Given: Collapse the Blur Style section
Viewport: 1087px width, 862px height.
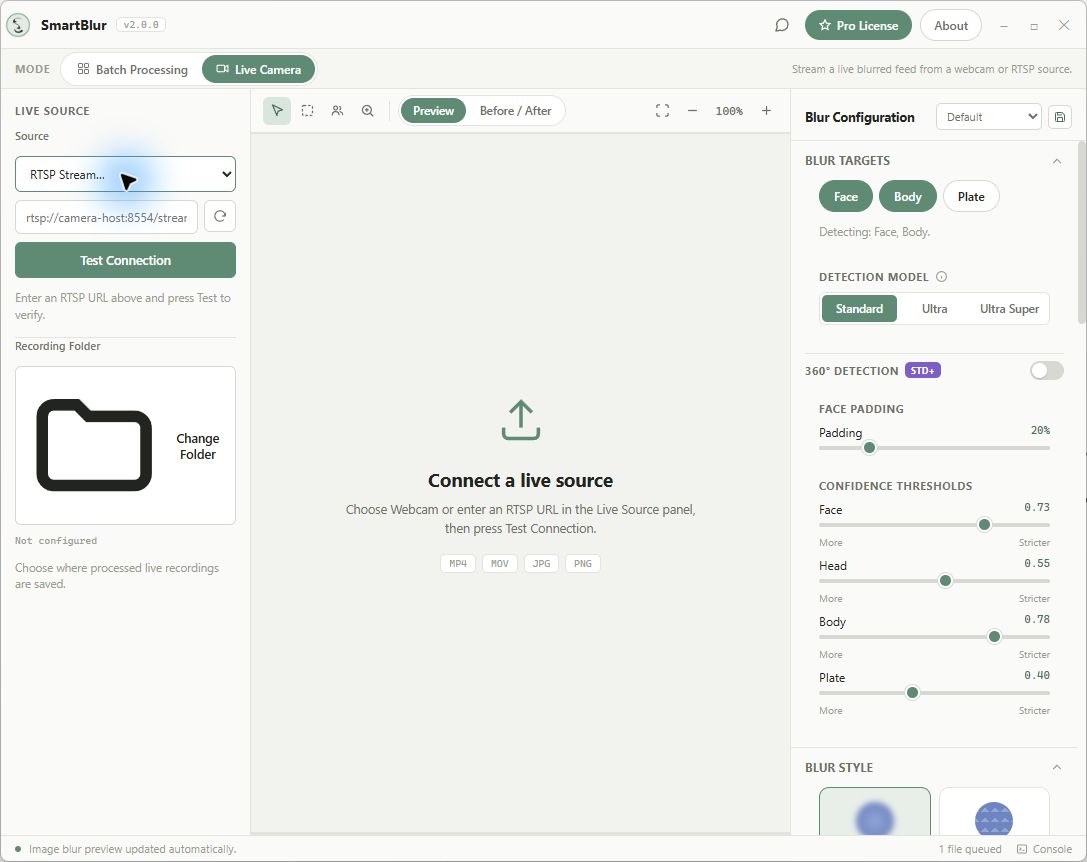Looking at the screenshot, I should coord(1056,768).
